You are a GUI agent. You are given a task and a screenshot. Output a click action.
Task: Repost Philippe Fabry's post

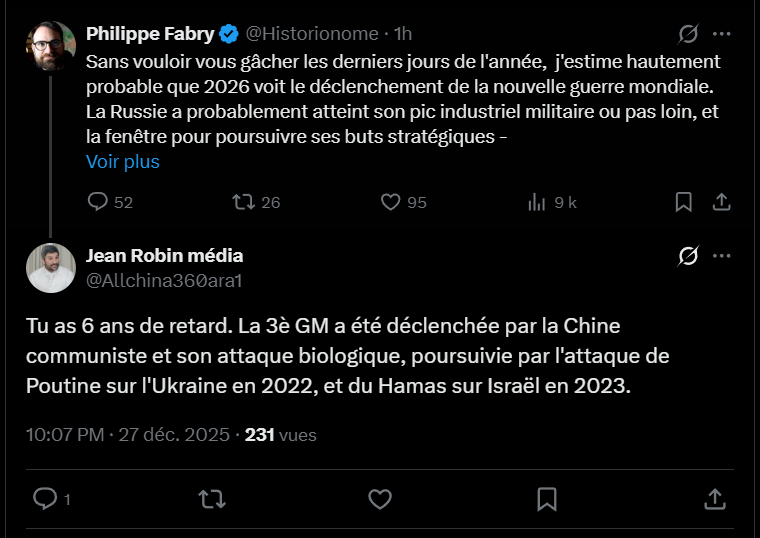tap(243, 202)
